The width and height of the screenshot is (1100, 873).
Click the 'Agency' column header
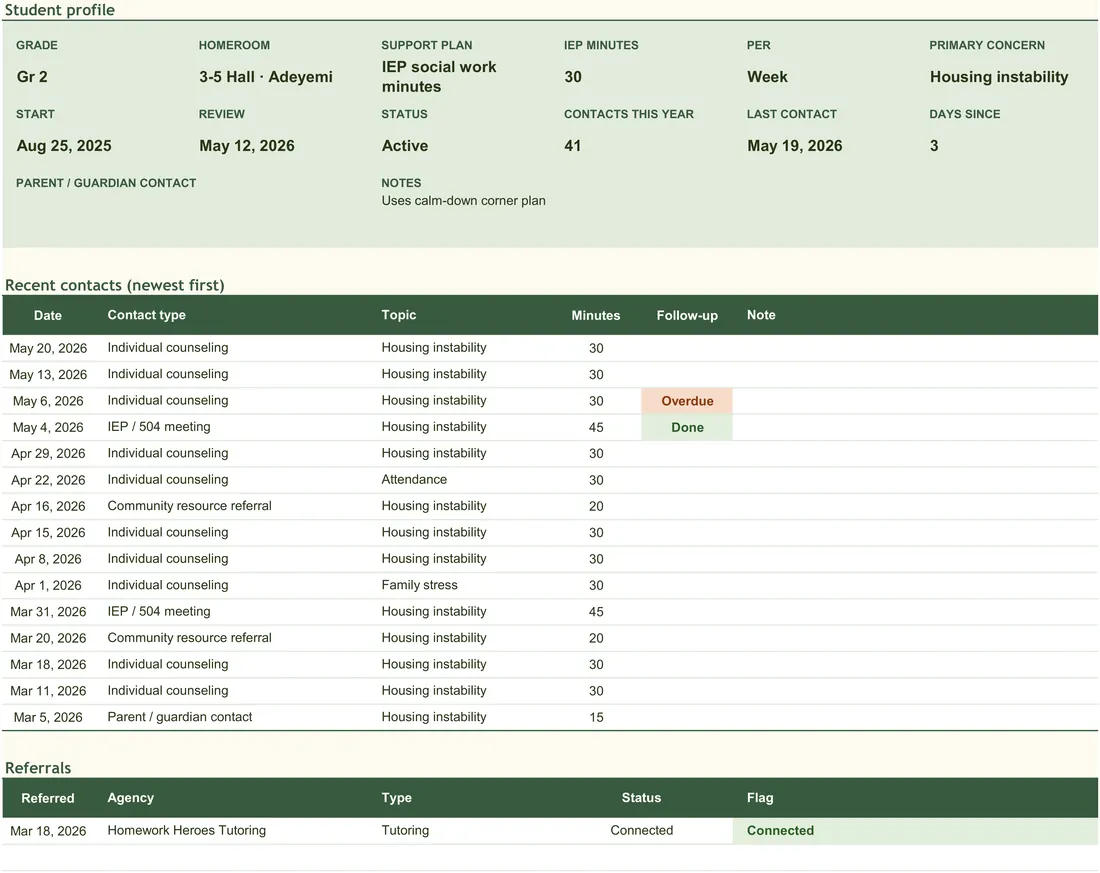pyautogui.click(x=130, y=798)
